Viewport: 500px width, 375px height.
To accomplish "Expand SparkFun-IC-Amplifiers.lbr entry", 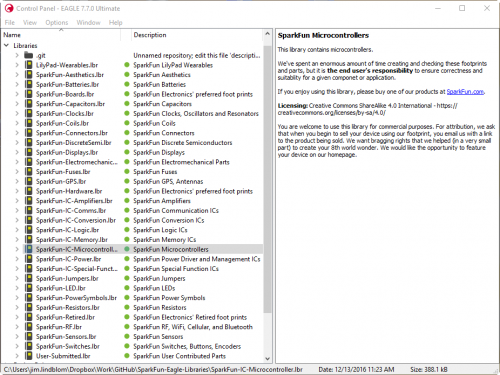I will pos(17,201).
